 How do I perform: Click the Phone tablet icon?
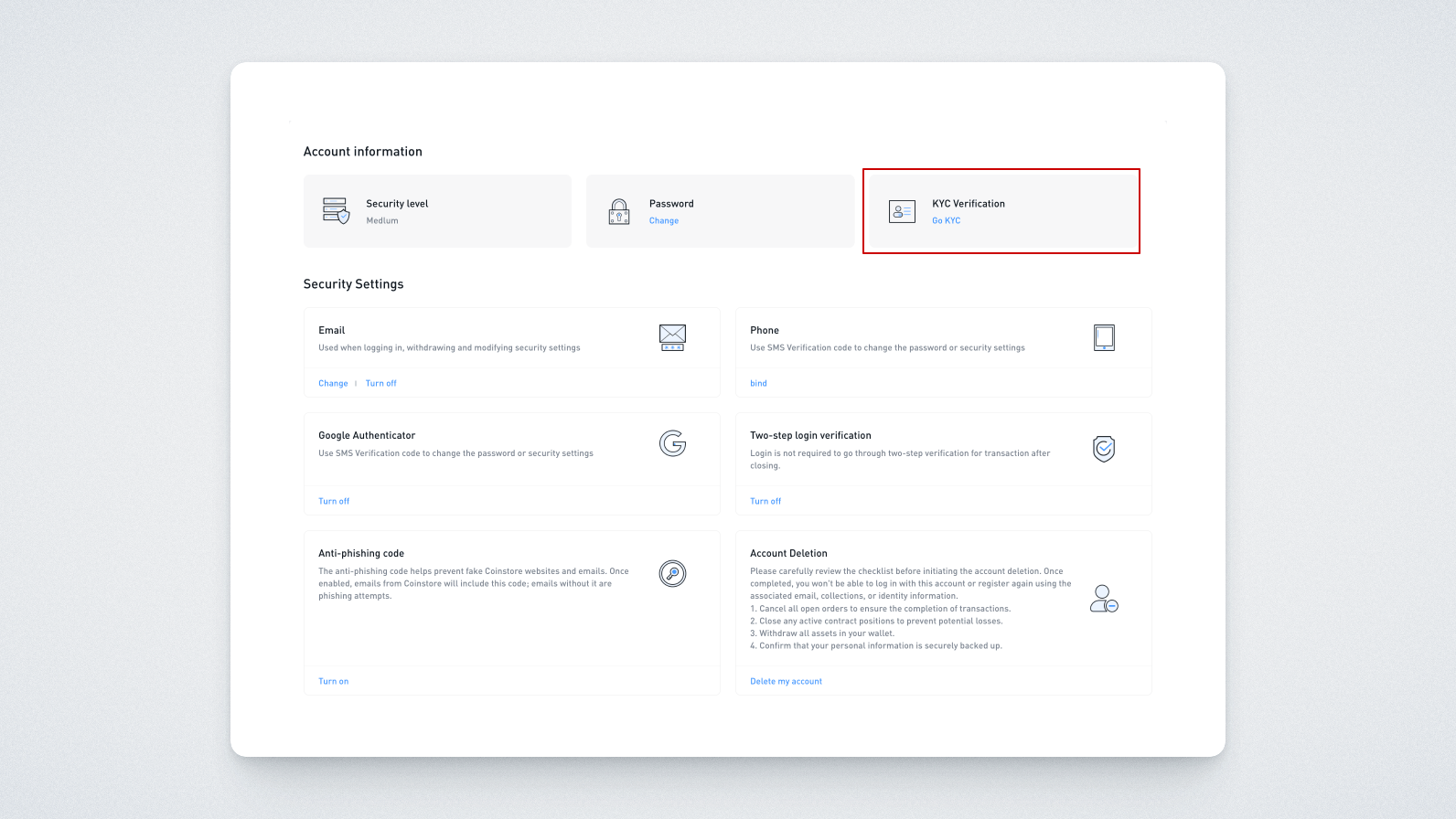[x=1104, y=337]
